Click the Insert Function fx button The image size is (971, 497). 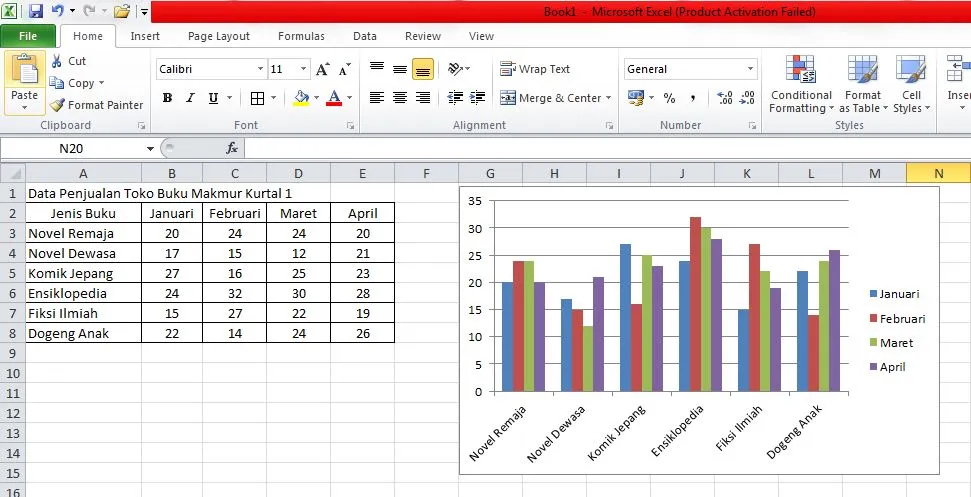tap(232, 149)
